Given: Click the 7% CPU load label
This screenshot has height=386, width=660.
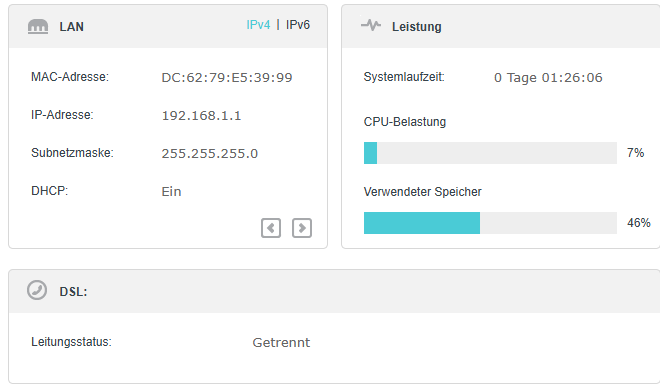Looking at the screenshot, I should pos(636,153).
